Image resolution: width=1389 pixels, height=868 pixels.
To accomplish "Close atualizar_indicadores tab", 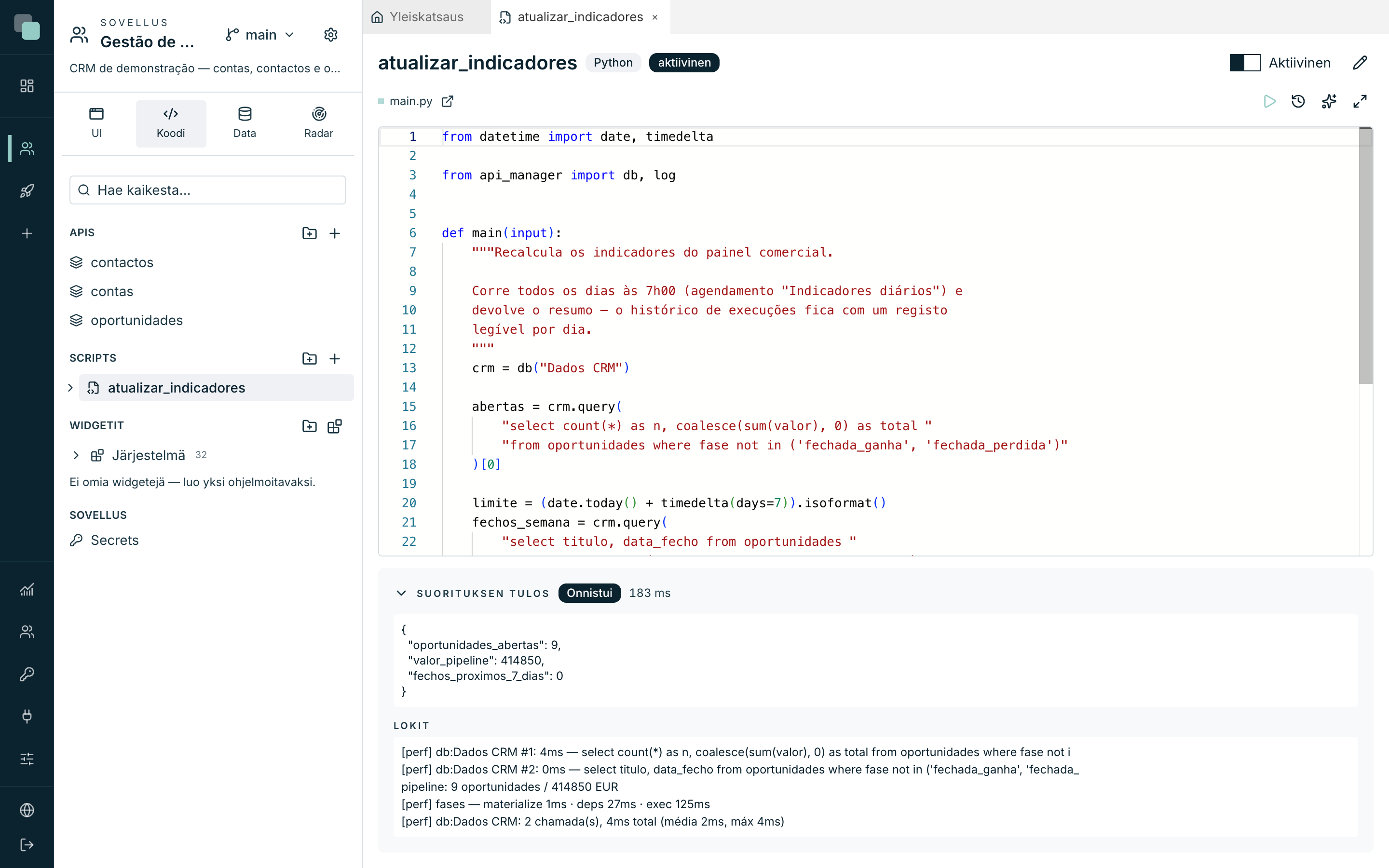I will [x=655, y=18].
